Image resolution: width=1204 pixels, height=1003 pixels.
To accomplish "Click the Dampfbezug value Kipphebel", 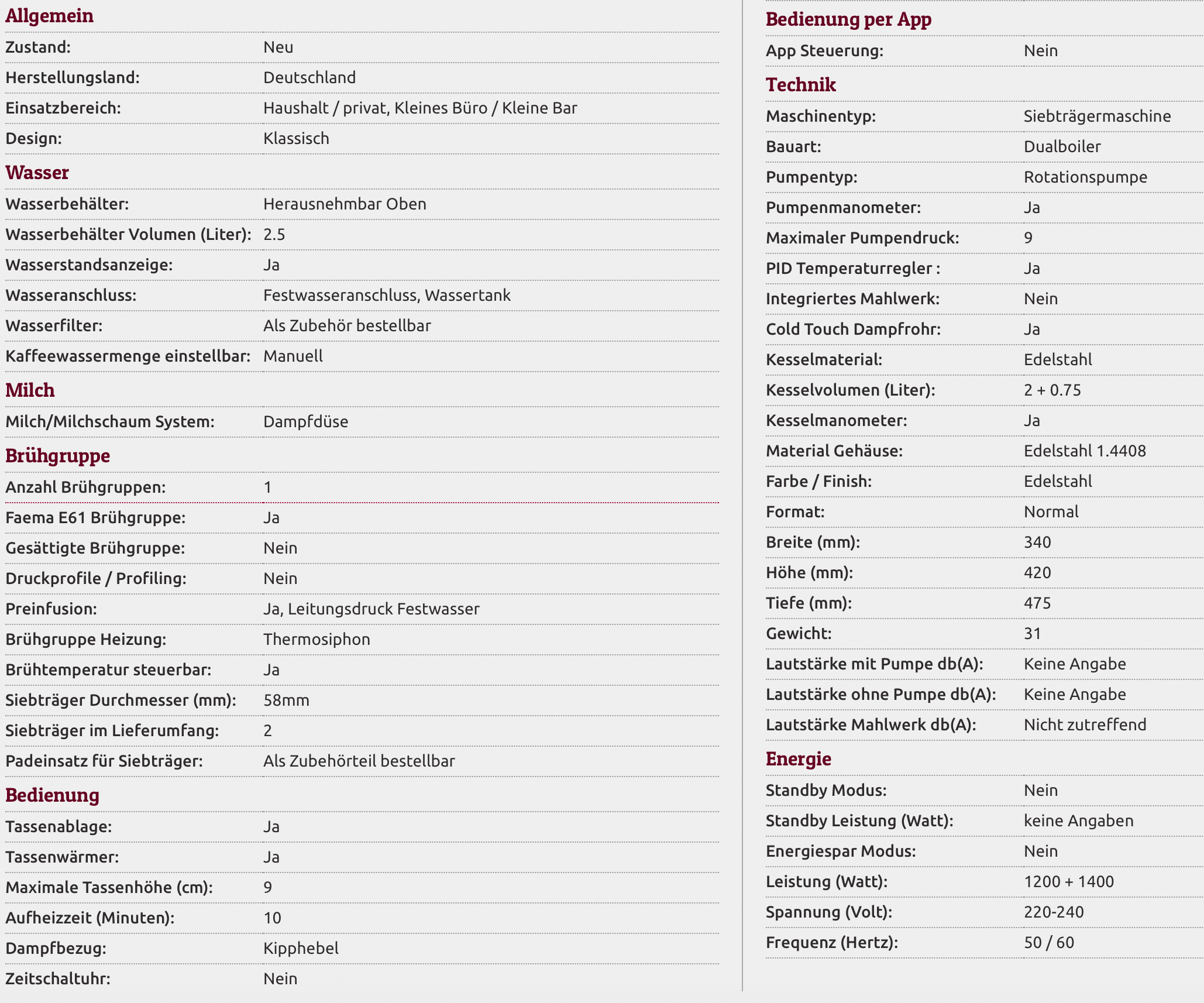I will click(301, 949).
